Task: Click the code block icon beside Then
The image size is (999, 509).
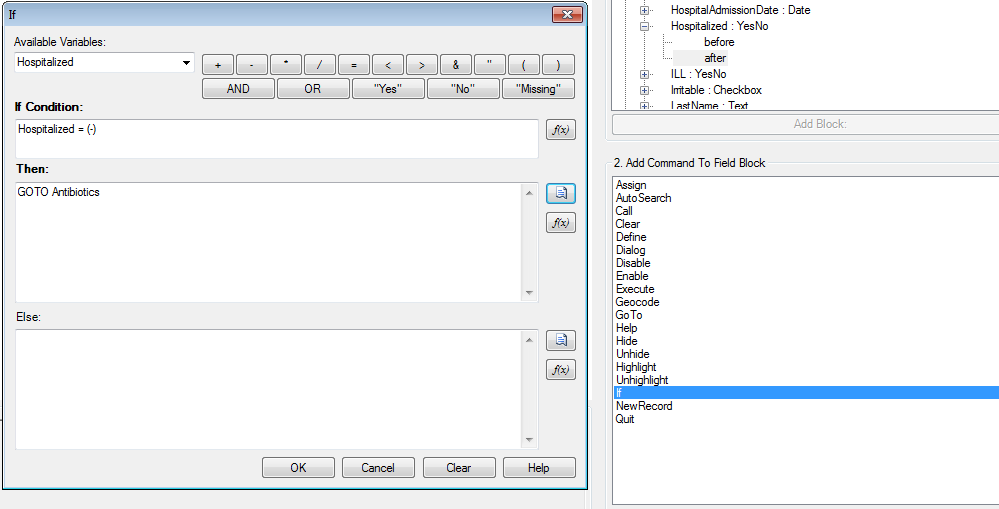Action: [560, 193]
